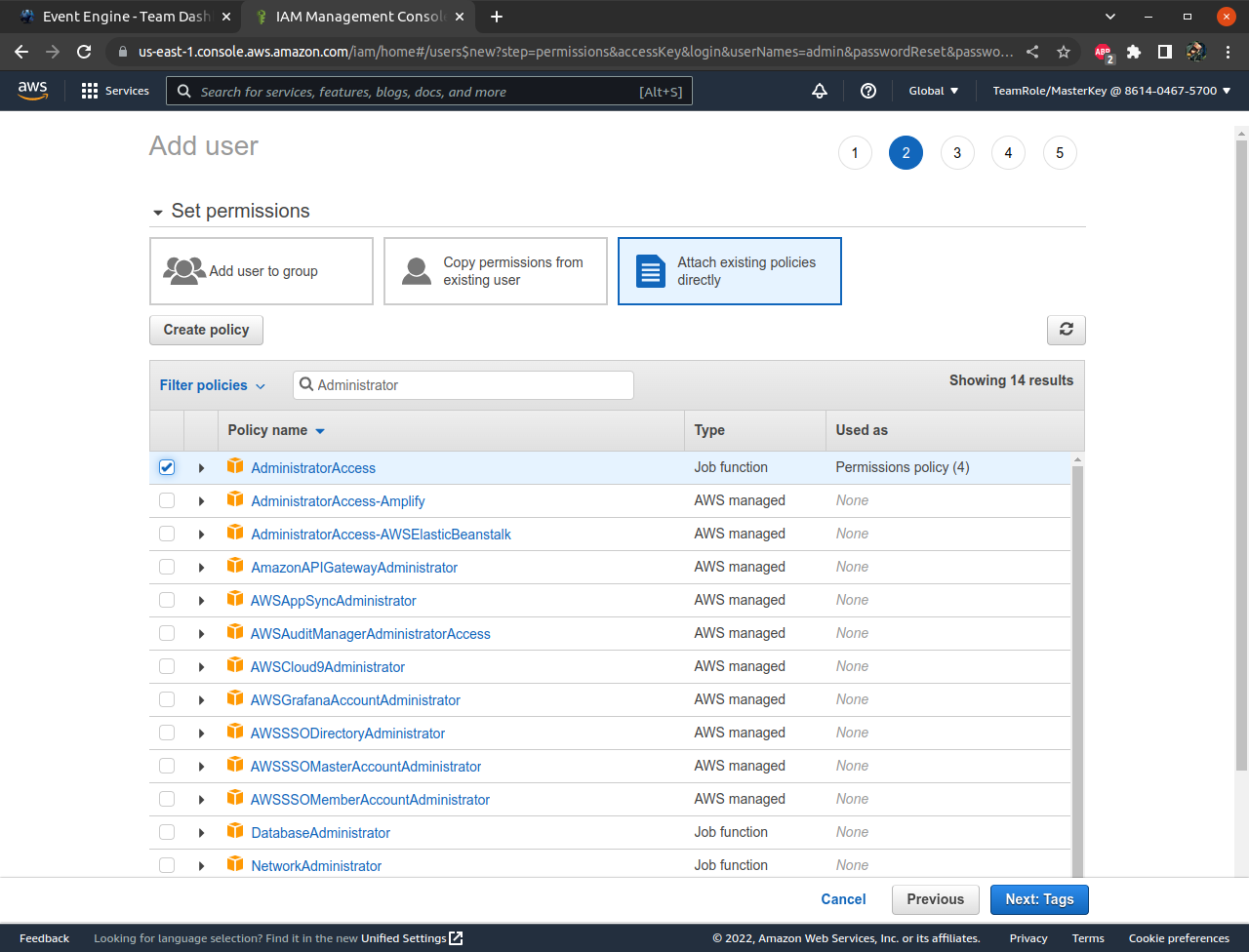Expand the AWSSSODirectoryAdministrator policy row
The image size is (1249, 952).
pyautogui.click(x=201, y=734)
